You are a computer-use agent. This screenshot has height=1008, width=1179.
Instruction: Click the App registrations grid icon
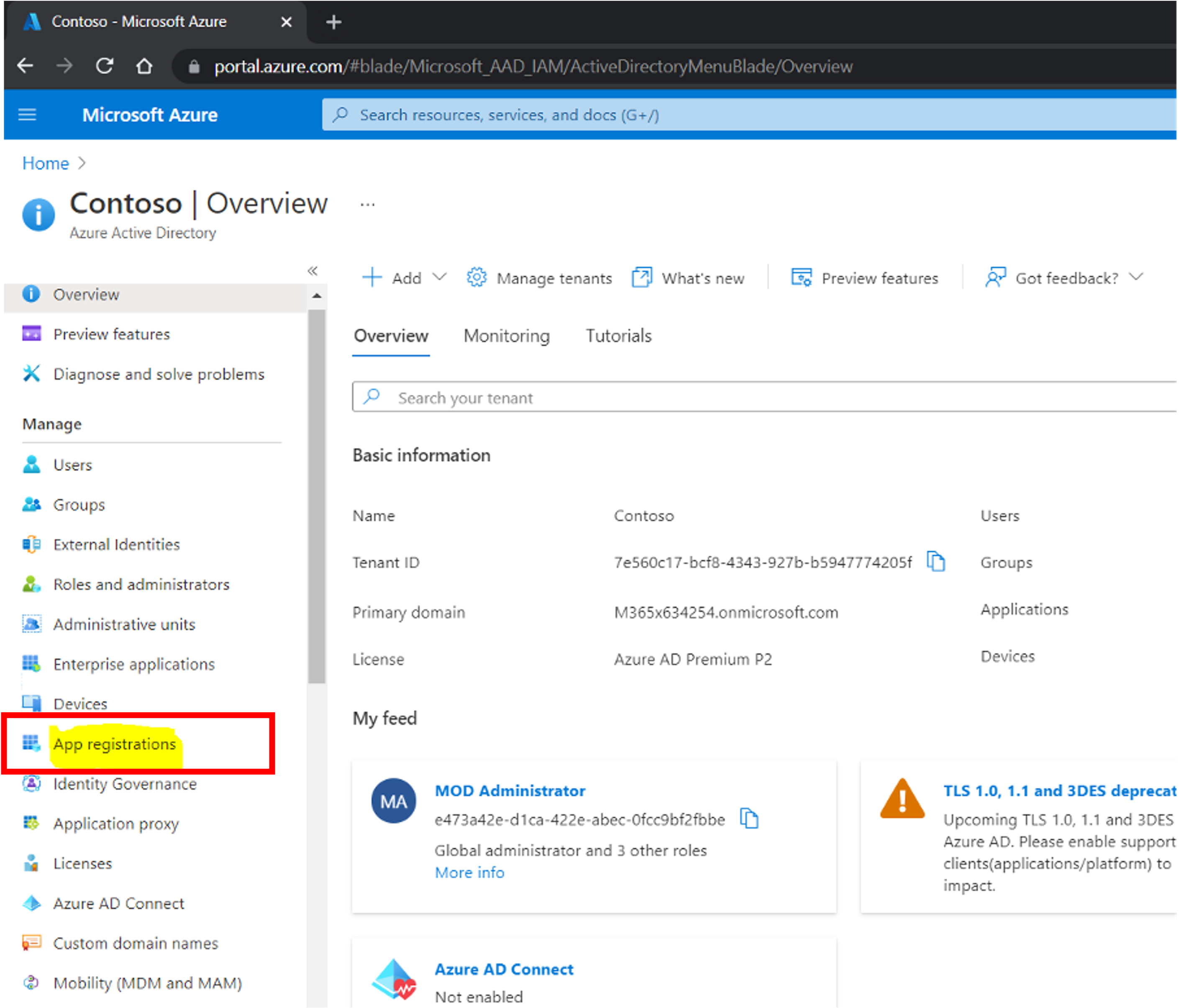click(32, 743)
